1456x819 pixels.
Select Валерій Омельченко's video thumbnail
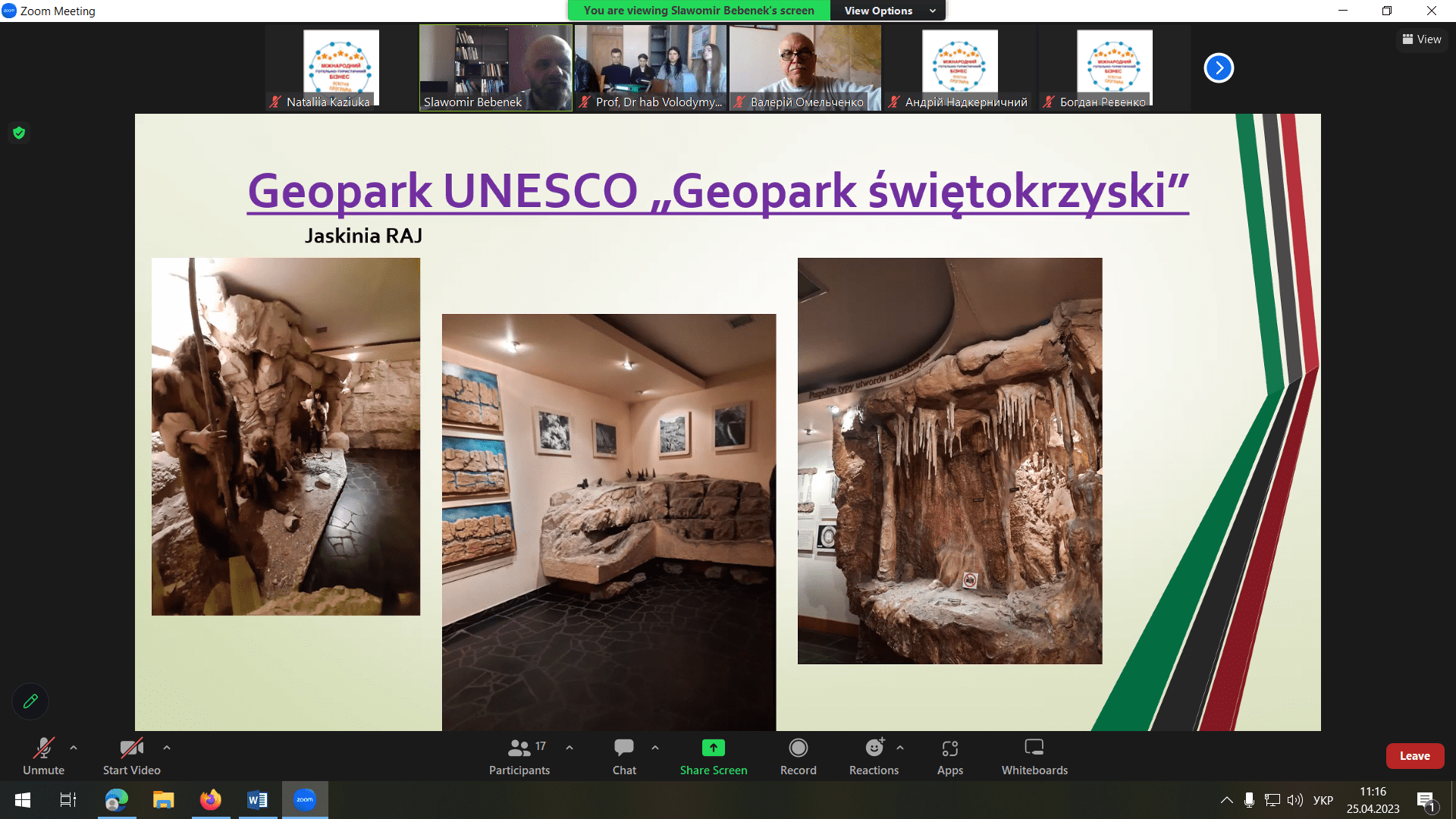coord(805,68)
